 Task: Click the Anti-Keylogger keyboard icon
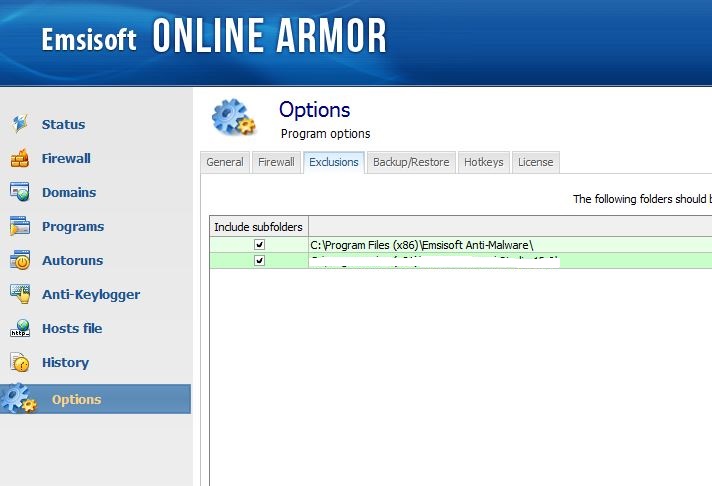point(20,294)
